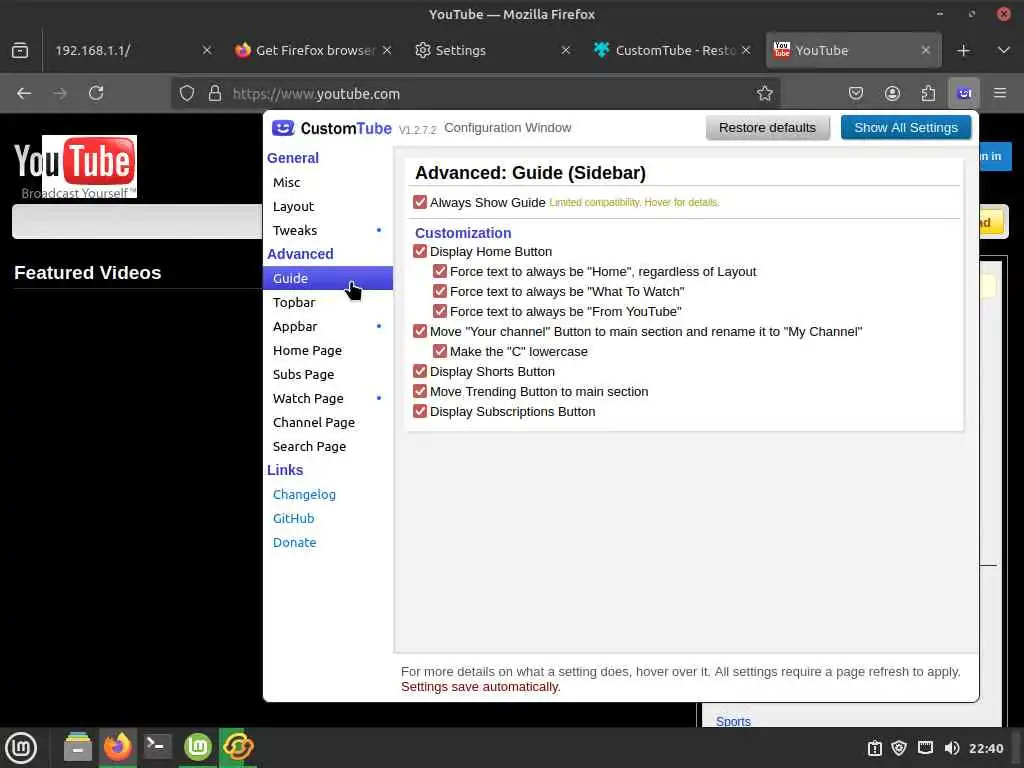Click the network icon in the system tray
Viewport: 1024px width, 768px height.
pyautogui.click(x=925, y=748)
